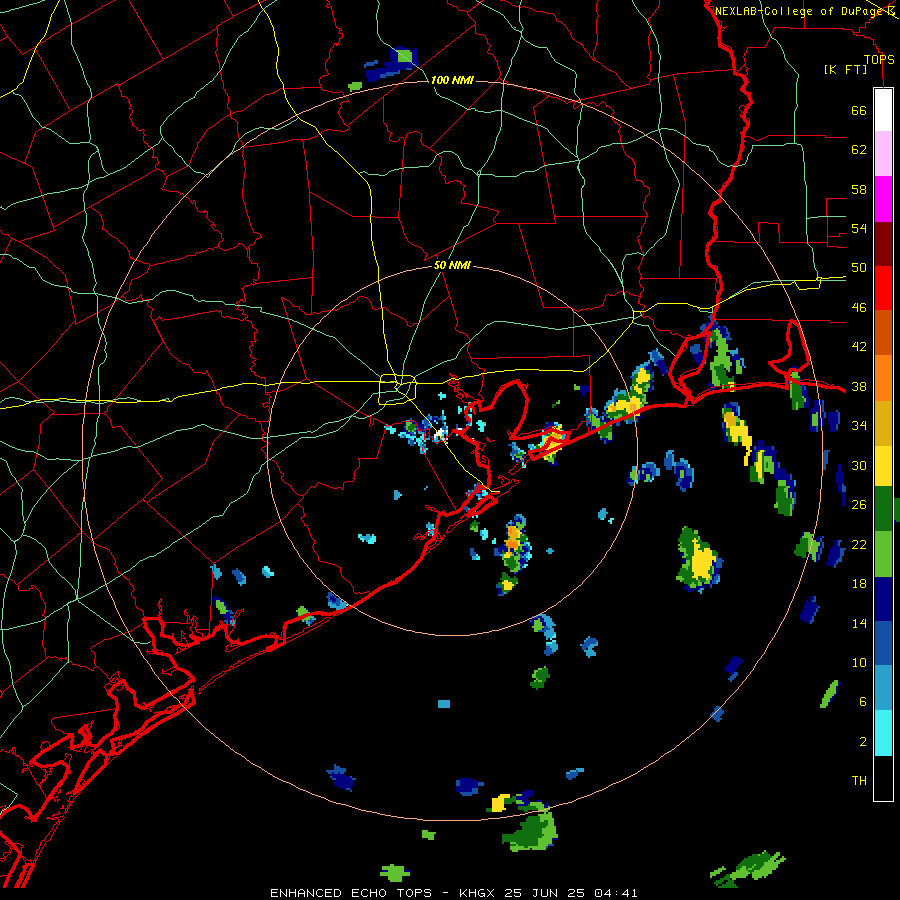Image resolution: width=900 pixels, height=900 pixels.
Task: Select the legend value "42"
Action: (x=859, y=347)
